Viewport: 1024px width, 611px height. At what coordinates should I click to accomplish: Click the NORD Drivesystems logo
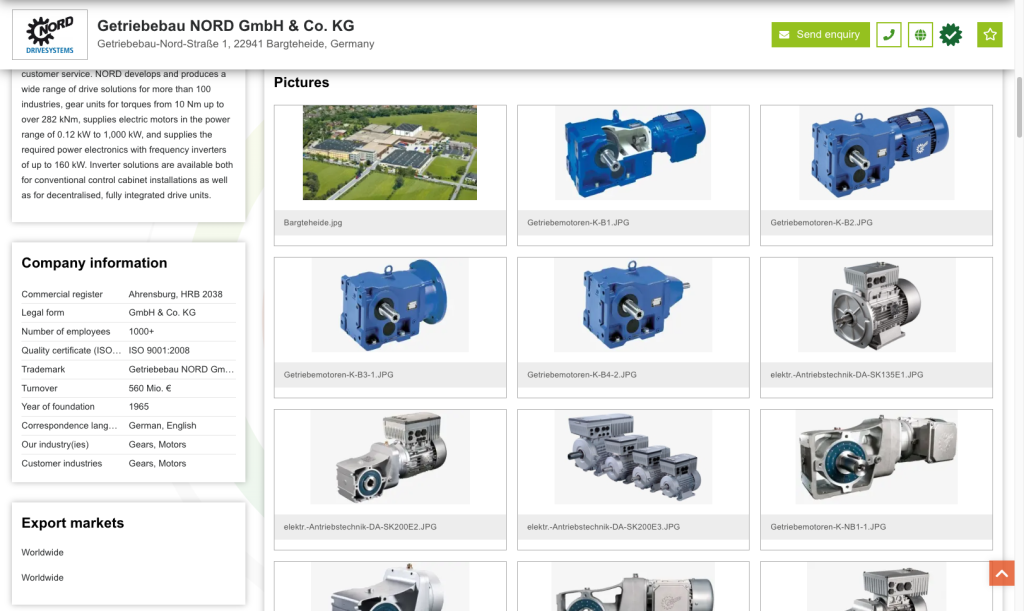pos(50,35)
